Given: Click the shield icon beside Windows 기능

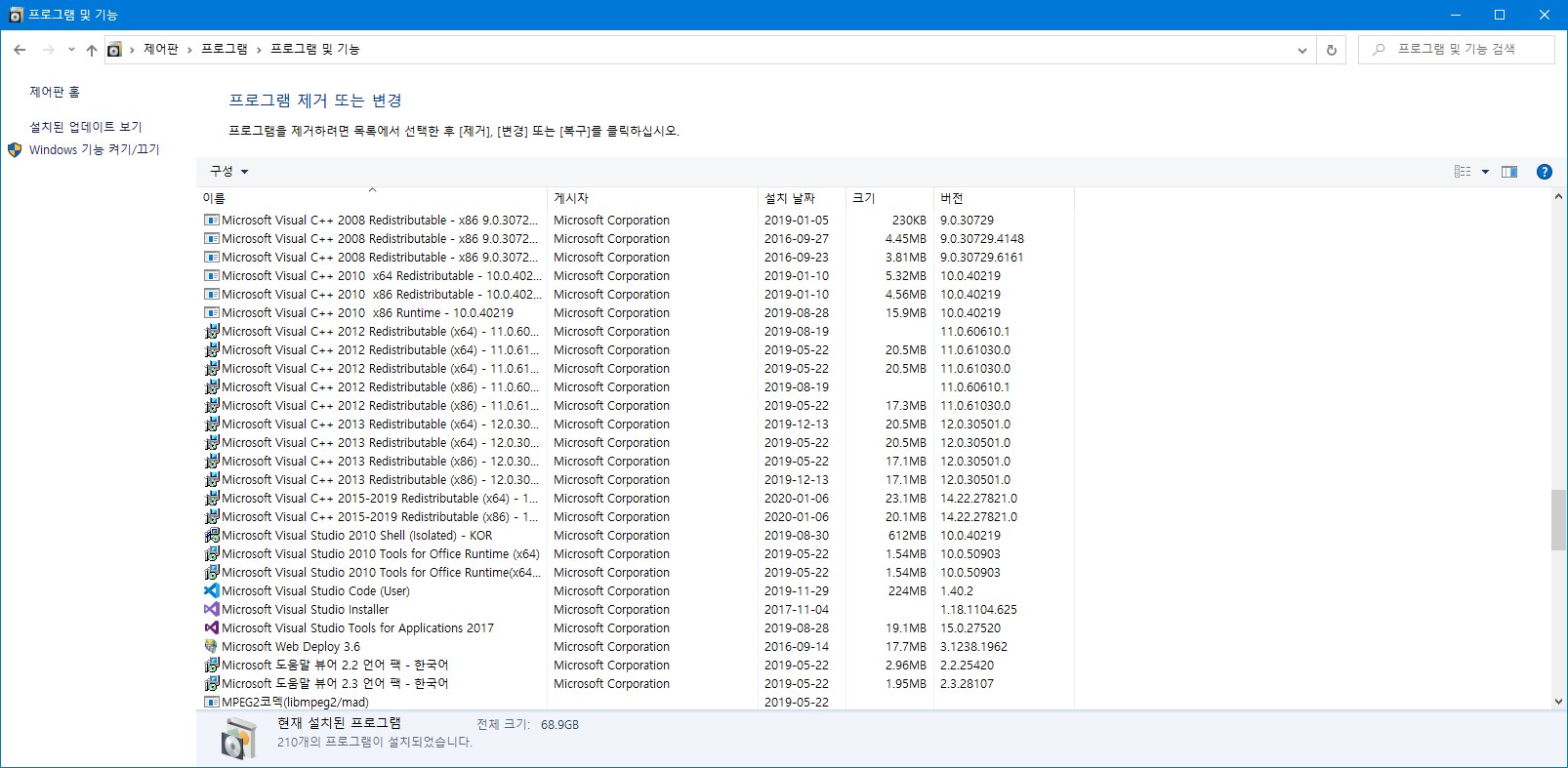Looking at the screenshot, I should tap(15, 149).
